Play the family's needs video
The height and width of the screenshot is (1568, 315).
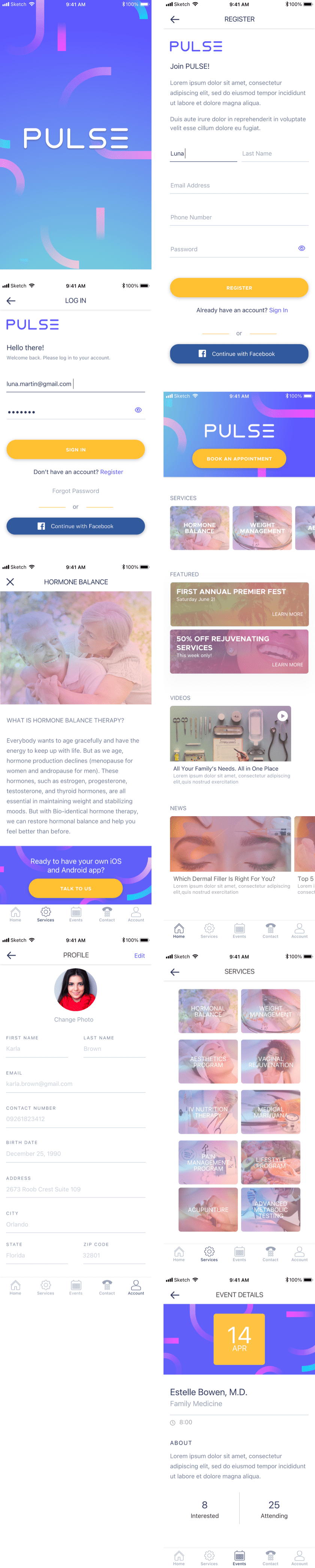pyautogui.click(x=283, y=716)
